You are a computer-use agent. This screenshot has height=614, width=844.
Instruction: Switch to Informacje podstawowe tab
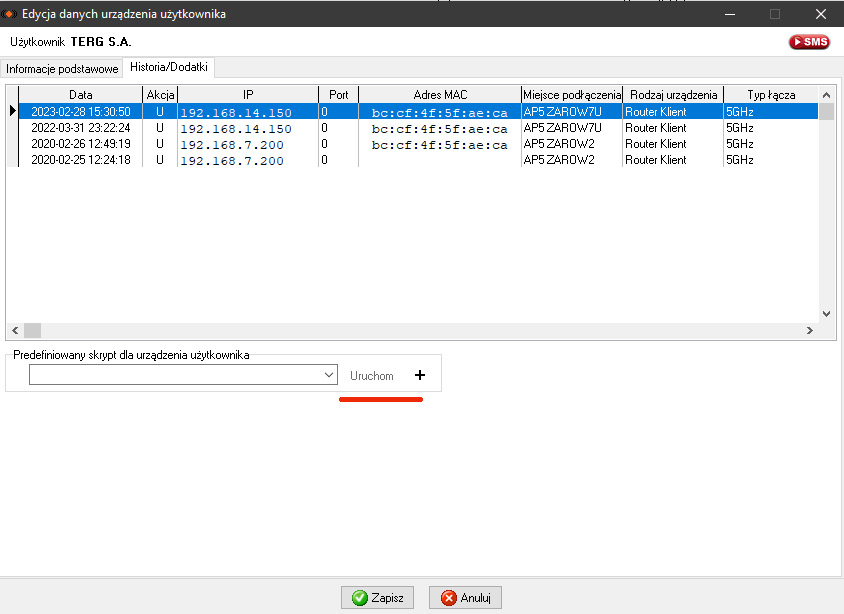62,69
